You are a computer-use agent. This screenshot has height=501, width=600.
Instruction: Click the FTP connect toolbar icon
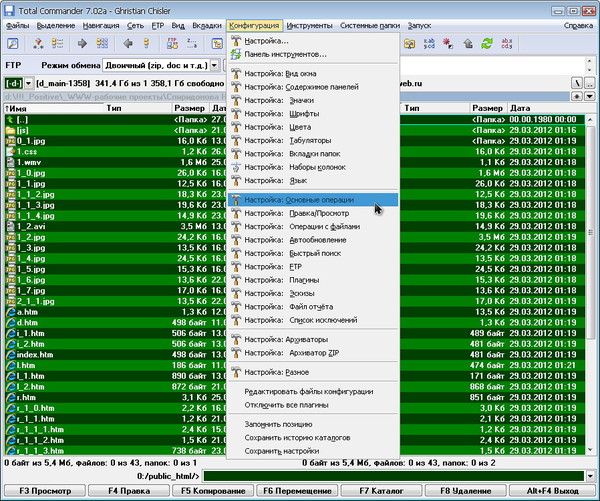(172, 44)
